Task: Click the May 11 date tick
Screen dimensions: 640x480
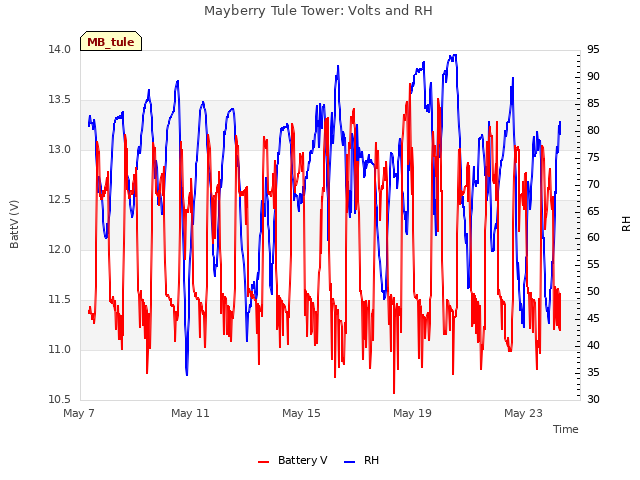Action: pyautogui.click(x=190, y=413)
